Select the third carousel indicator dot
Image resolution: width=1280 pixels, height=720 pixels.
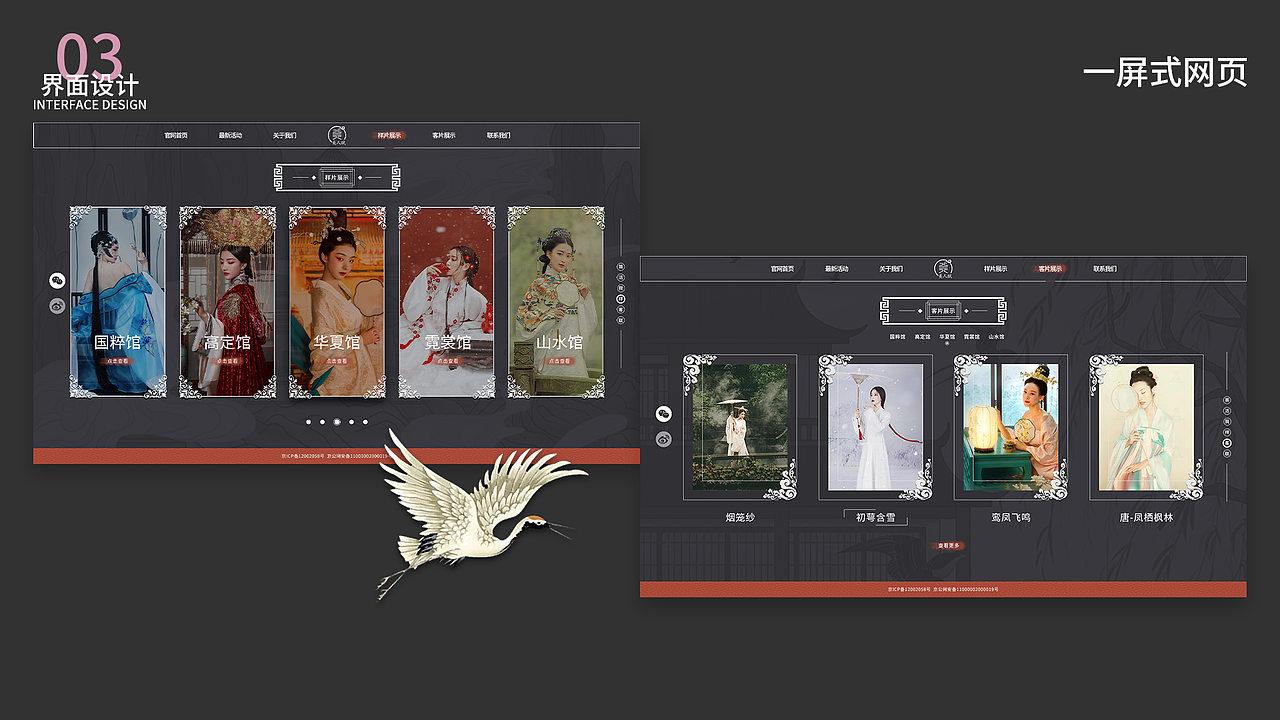click(337, 422)
